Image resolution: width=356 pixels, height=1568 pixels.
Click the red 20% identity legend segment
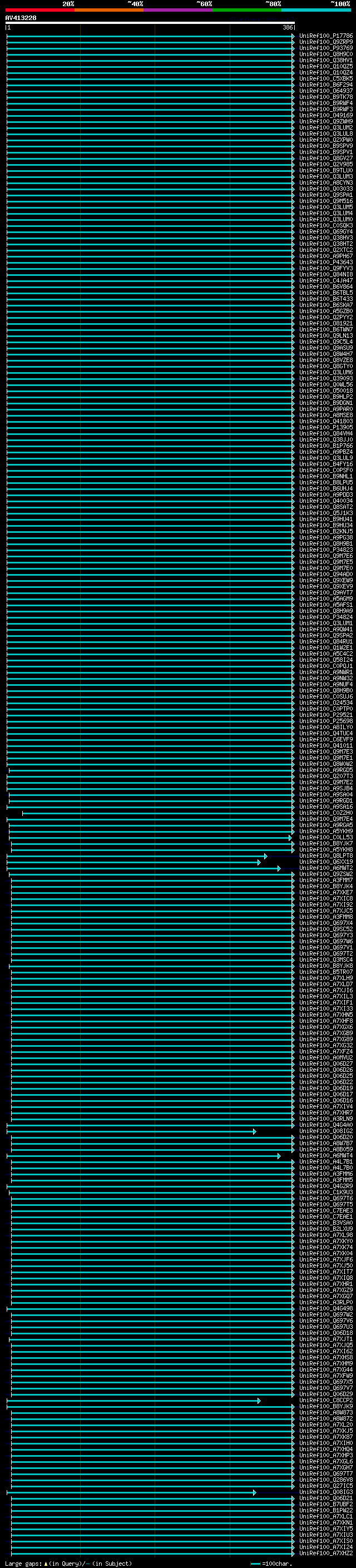(x=39, y=10)
